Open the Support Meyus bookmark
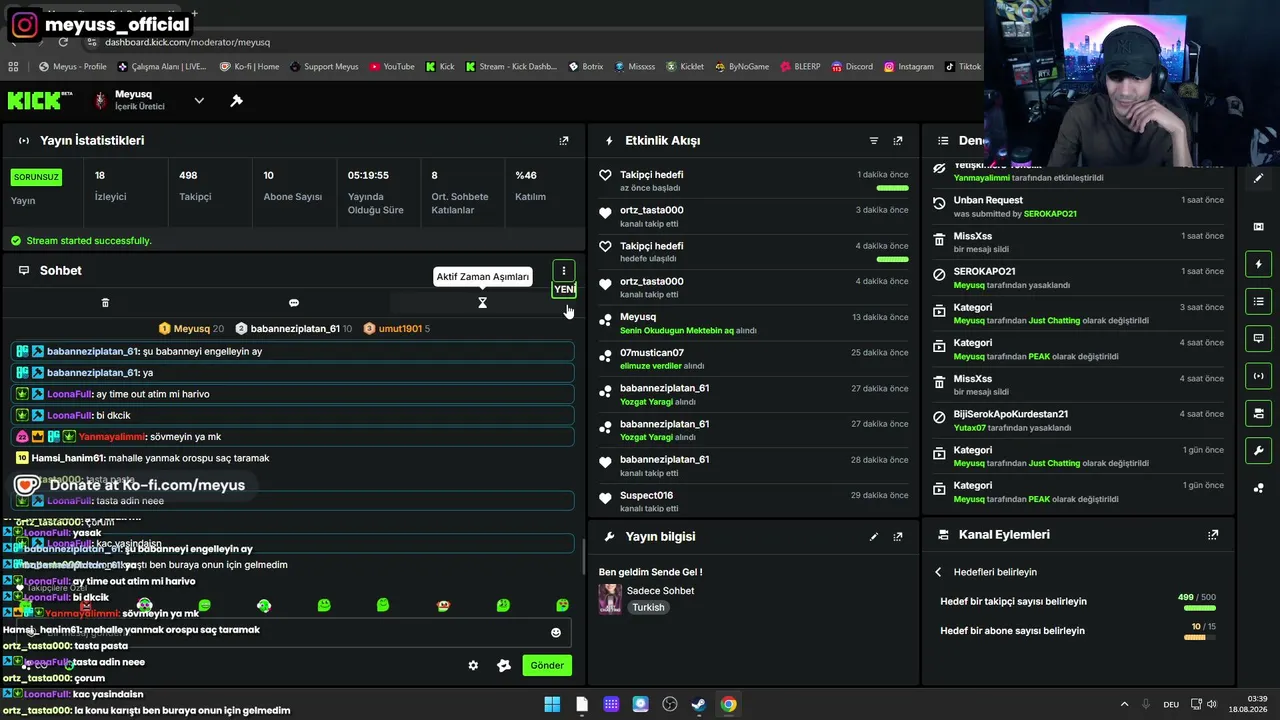The image size is (1280, 720). (324, 67)
